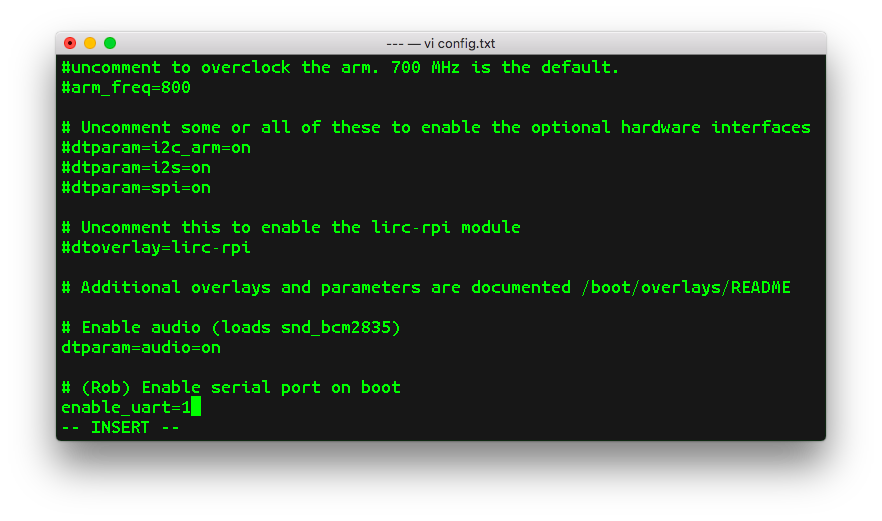Click the line '#arm_freq=800'
882x521 pixels.
[x=126, y=87]
